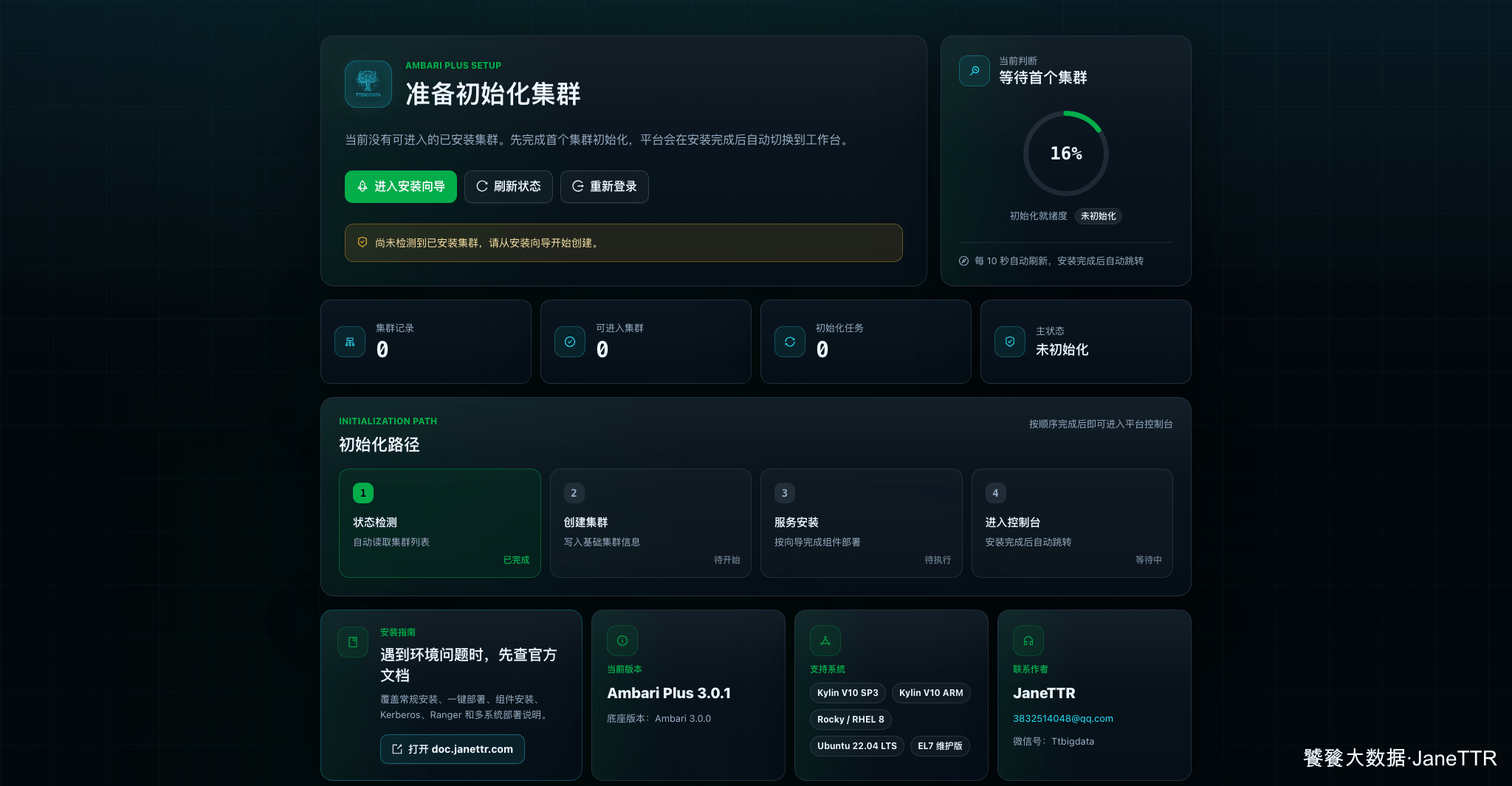
Task: Select the 进入控制台 step card
Action: (x=1072, y=523)
